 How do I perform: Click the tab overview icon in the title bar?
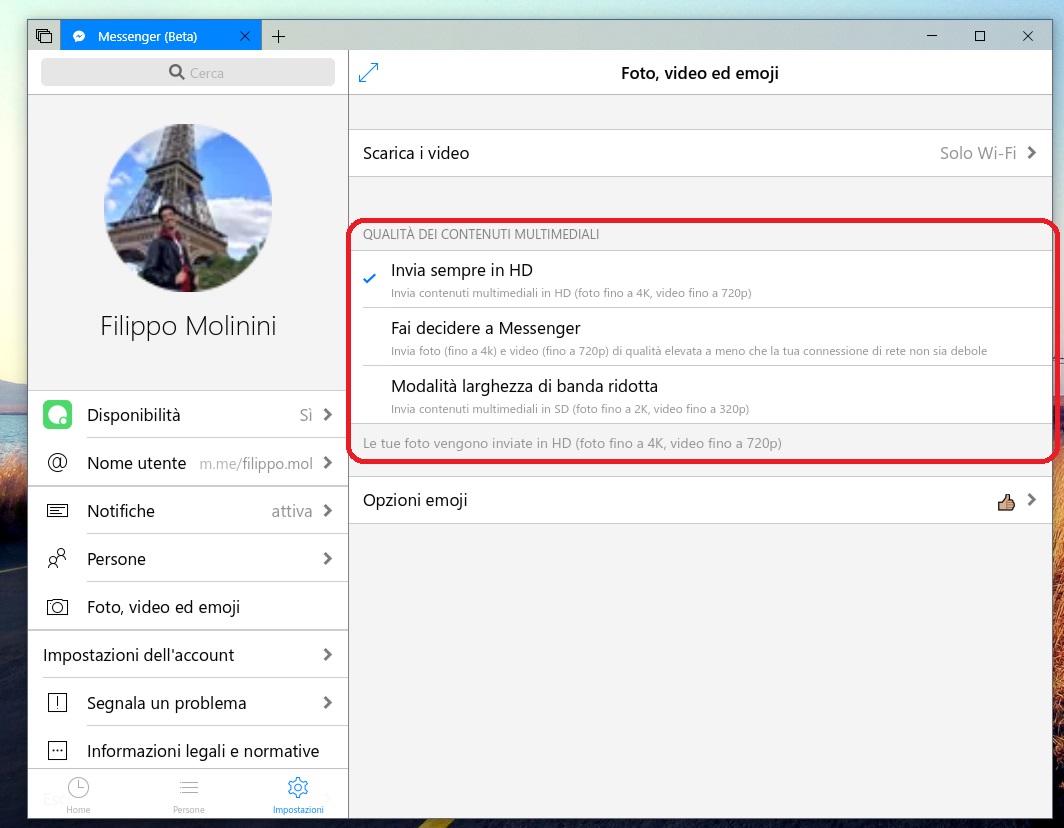tap(44, 36)
